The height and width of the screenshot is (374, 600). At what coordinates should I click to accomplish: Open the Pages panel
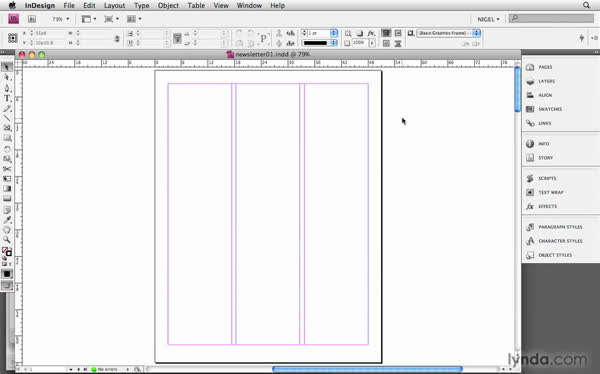click(540, 67)
